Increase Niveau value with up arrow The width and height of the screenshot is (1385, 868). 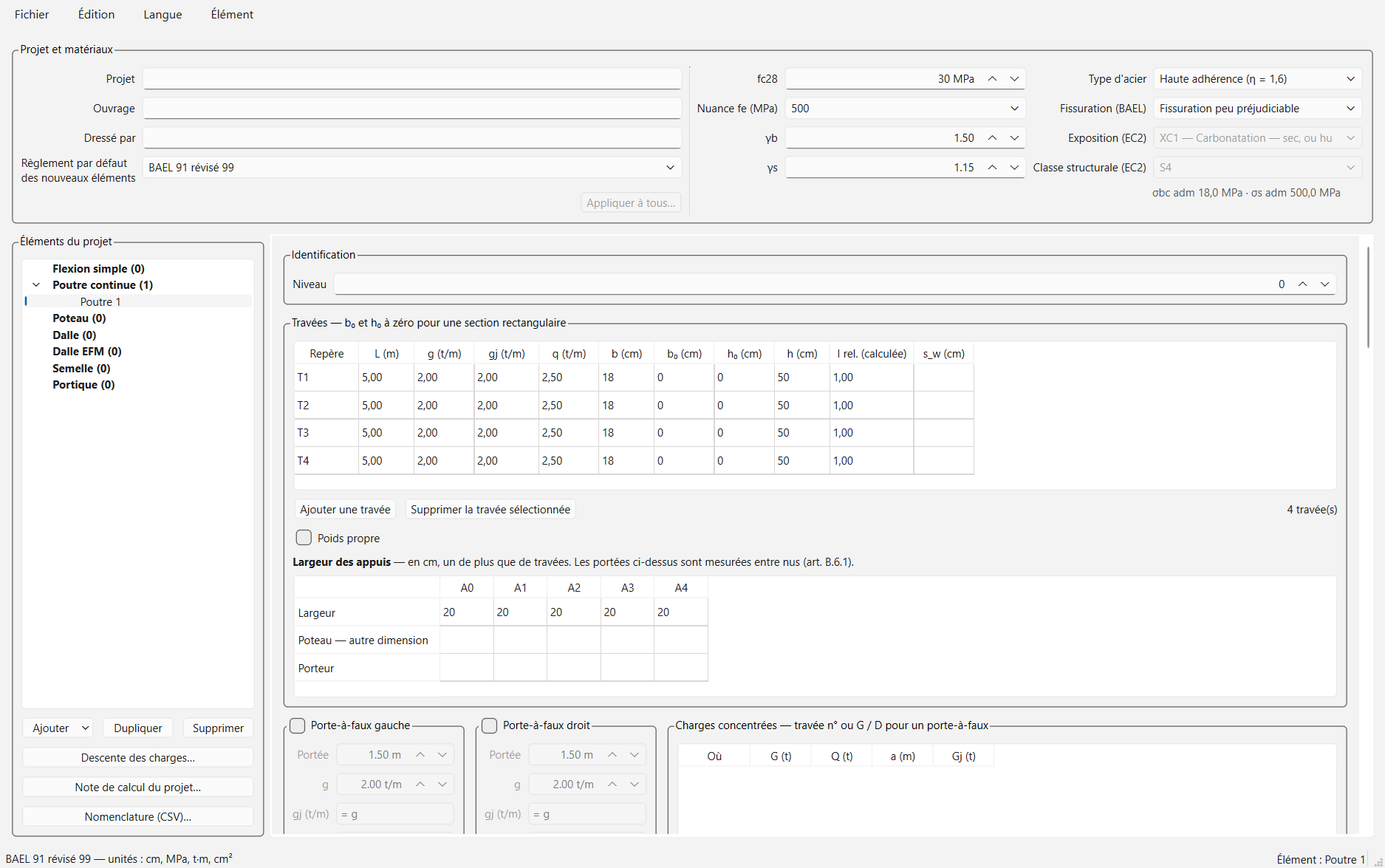pos(1303,284)
